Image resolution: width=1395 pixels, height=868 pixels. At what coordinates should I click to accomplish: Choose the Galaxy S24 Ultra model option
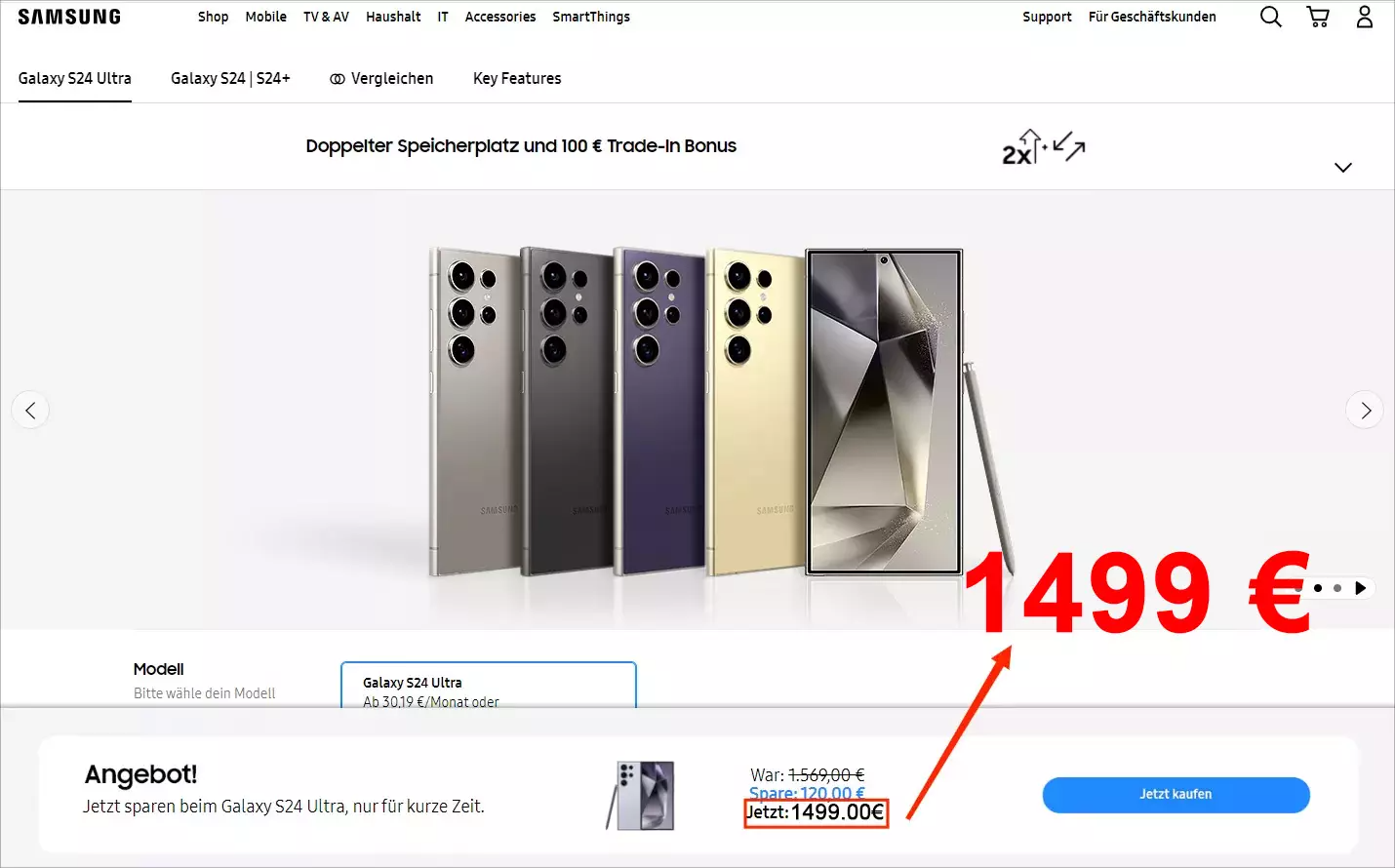click(x=489, y=686)
